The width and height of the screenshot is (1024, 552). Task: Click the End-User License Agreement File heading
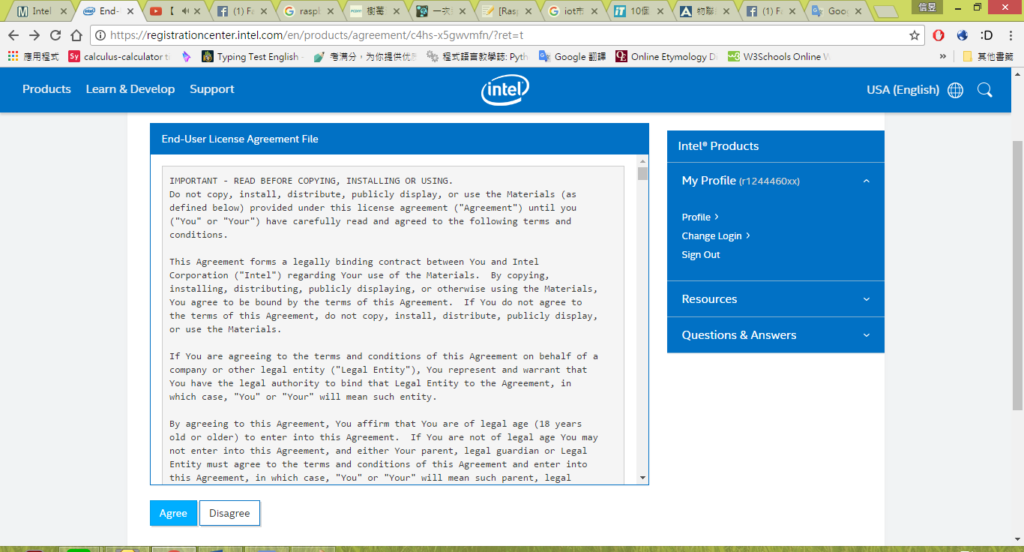click(x=240, y=139)
